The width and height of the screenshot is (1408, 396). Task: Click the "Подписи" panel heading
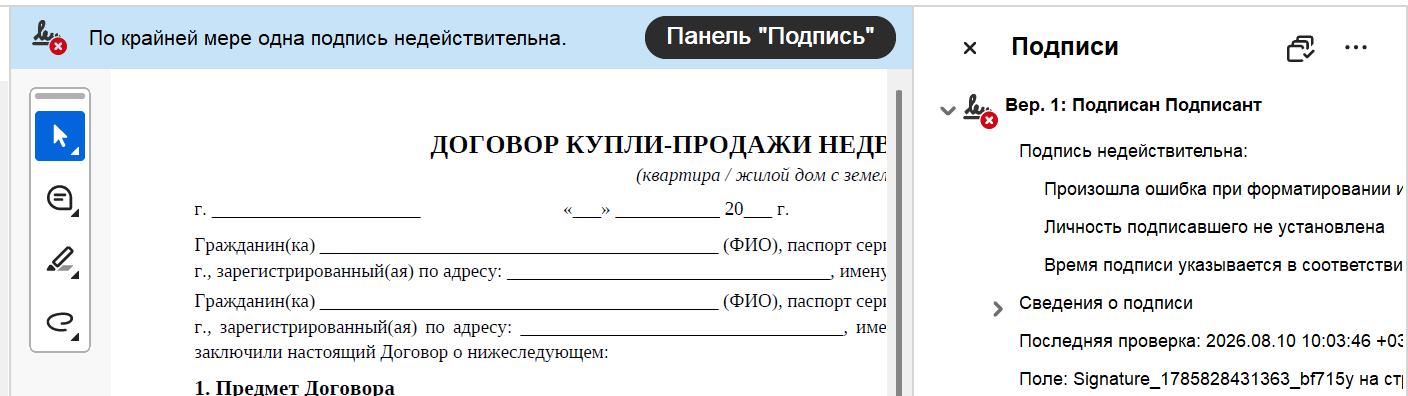(1065, 47)
